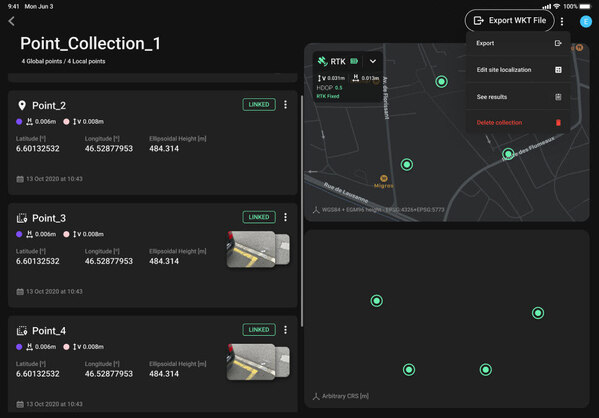The image size is (599, 418).
Task: Go back with the top-left arrow
Action: (11, 21)
